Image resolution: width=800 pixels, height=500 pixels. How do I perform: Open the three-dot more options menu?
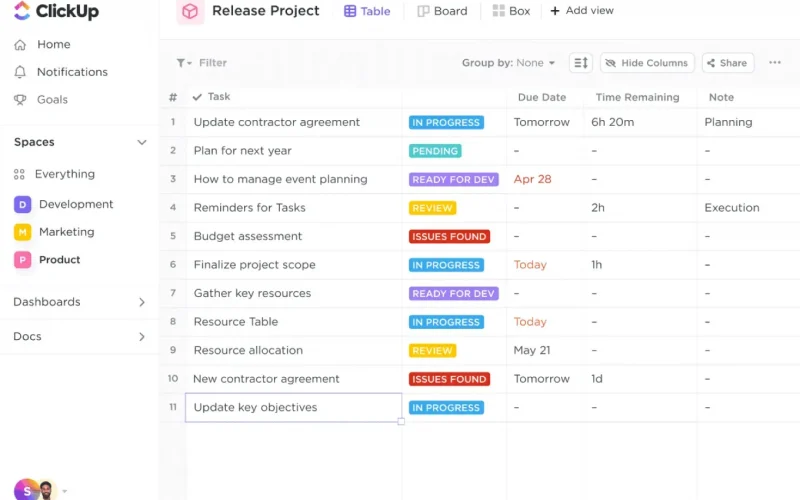point(775,63)
